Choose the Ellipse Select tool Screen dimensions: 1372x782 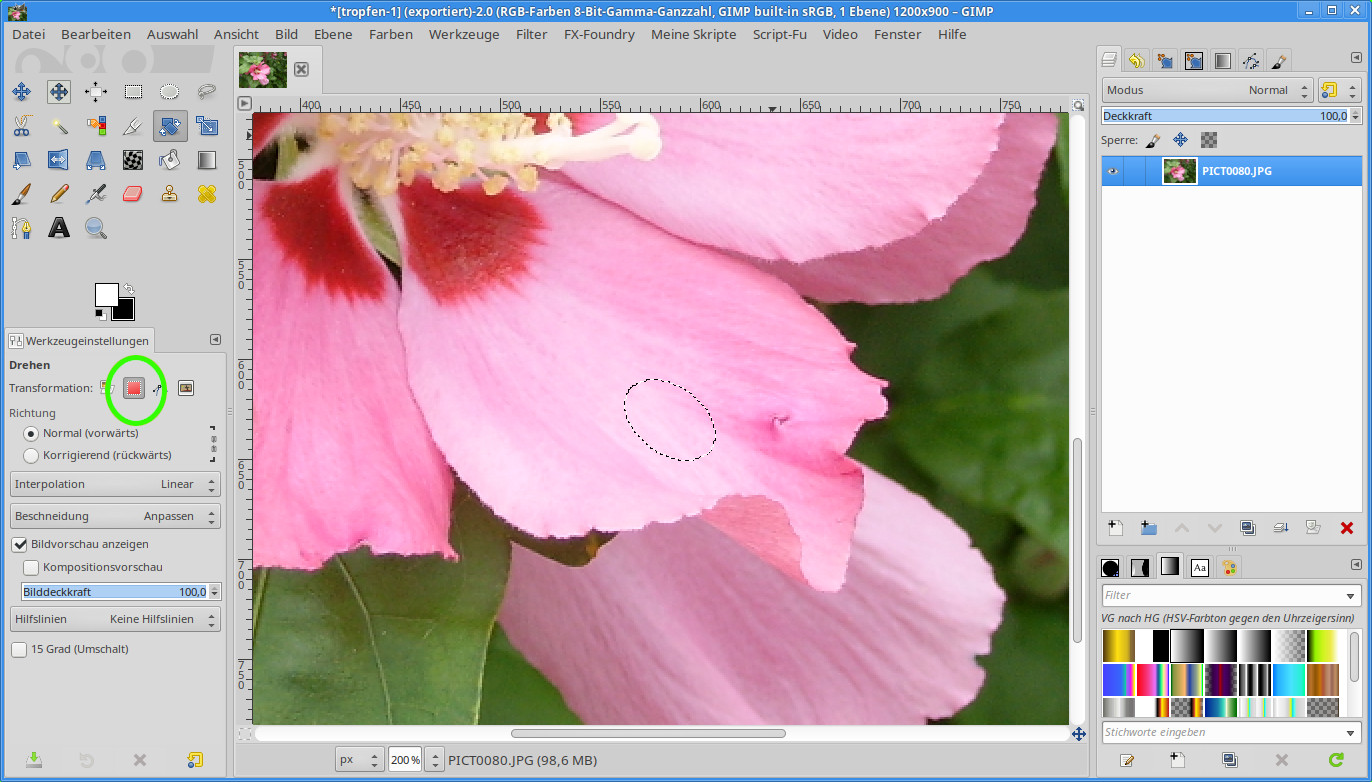tap(170, 92)
